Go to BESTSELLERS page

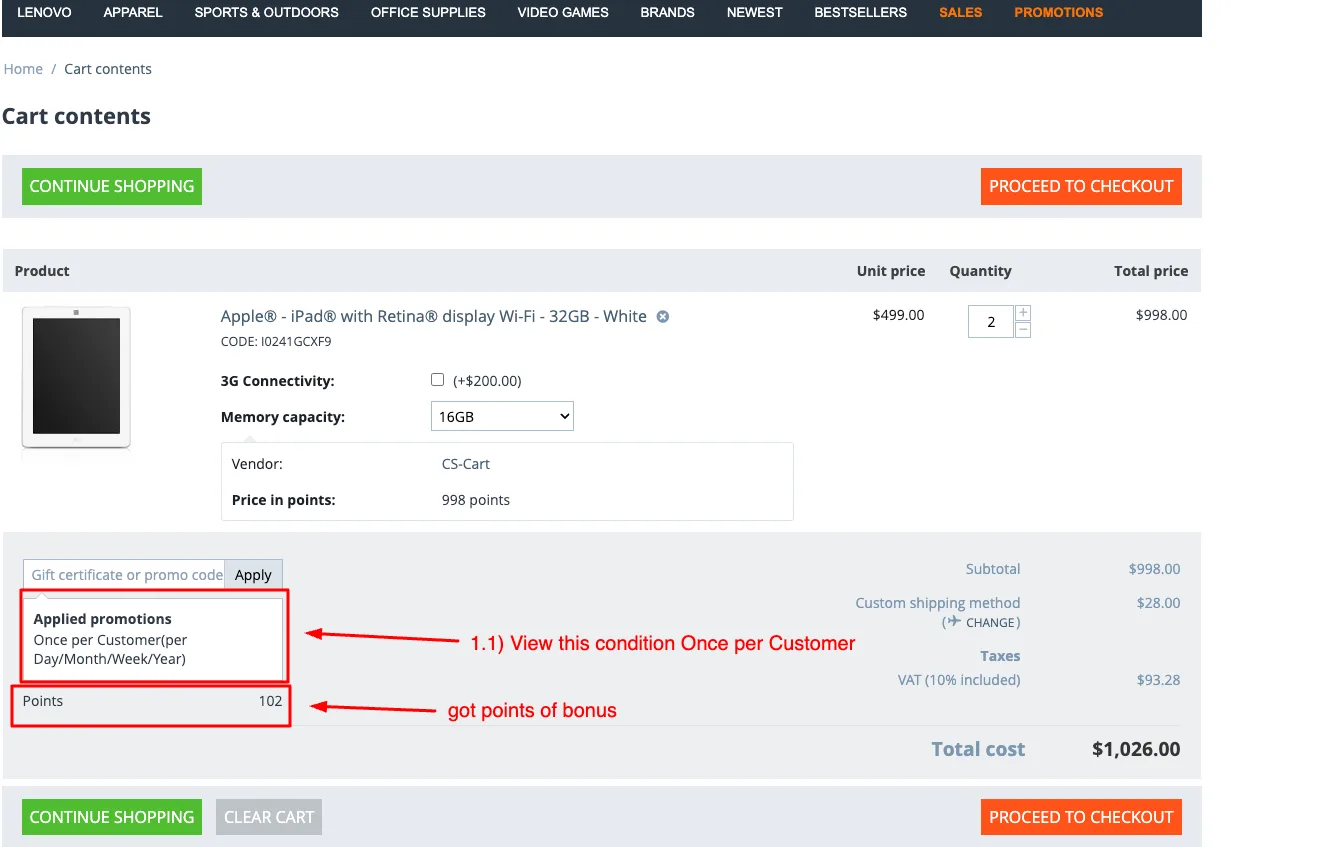pyautogui.click(x=861, y=13)
